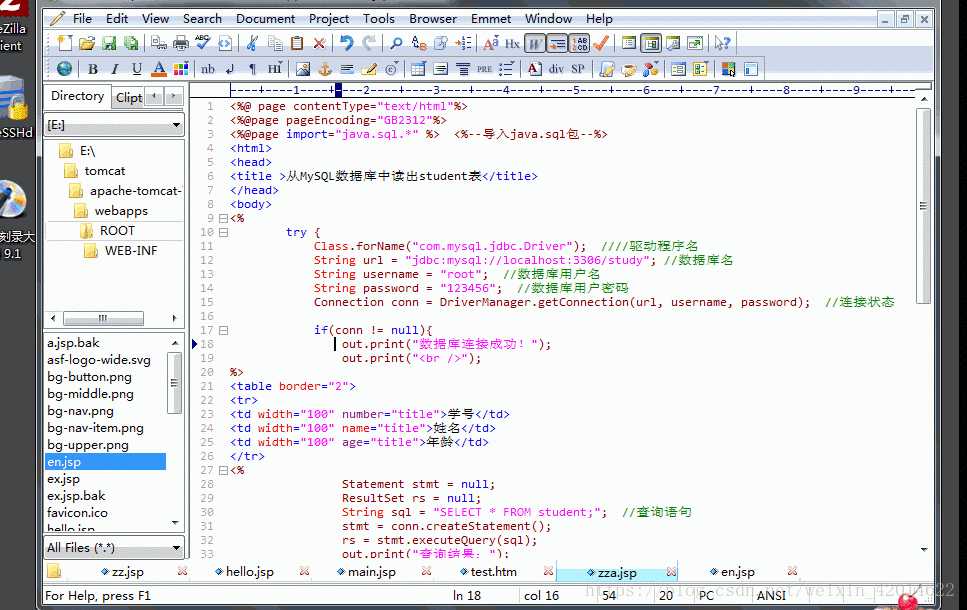The width and height of the screenshot is (967, 610).
Task: Click the Go to Line icon
Action: (463, 43)
